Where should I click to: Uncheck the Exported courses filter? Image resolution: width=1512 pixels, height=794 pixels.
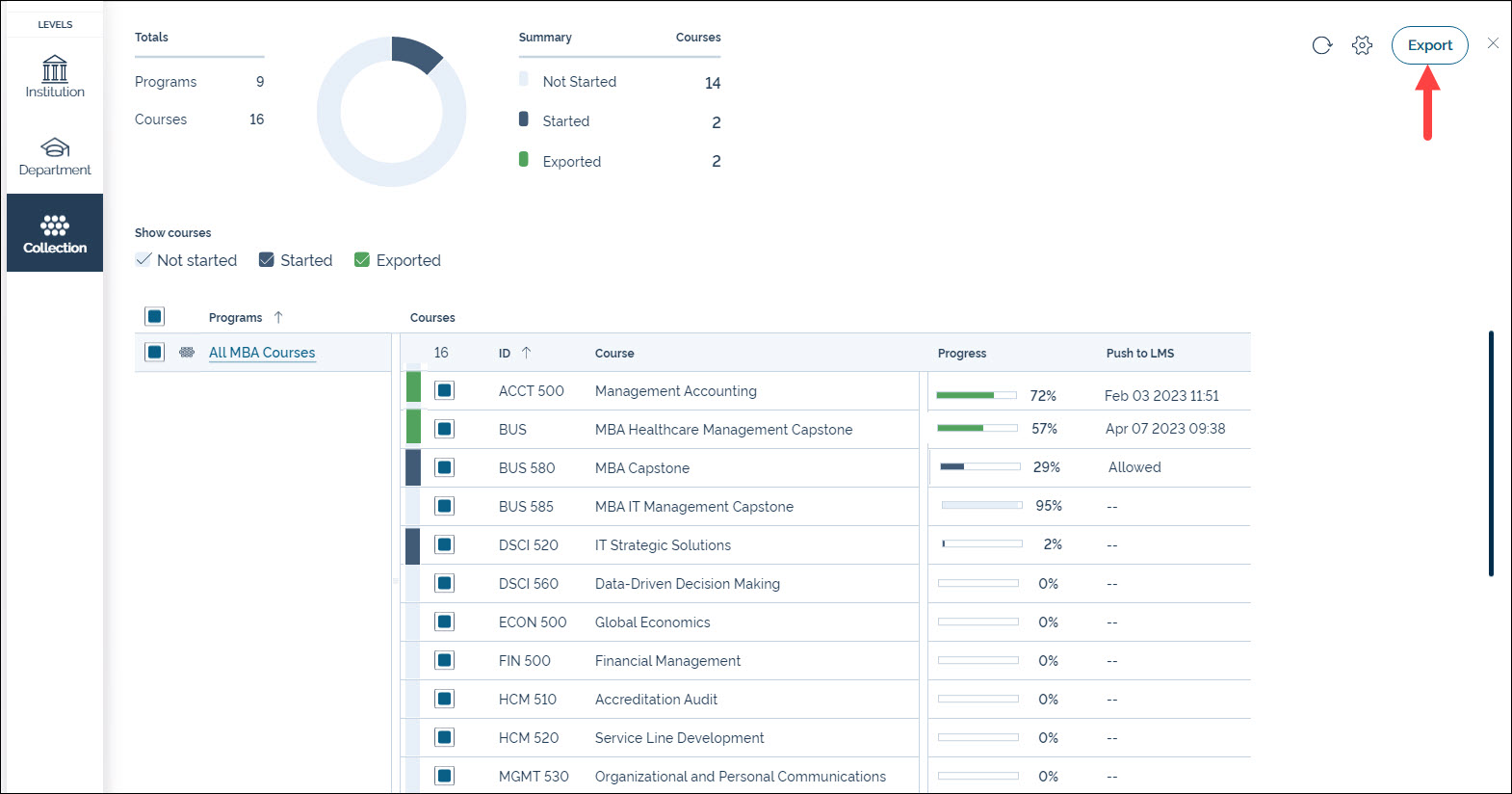(x=362, y=260)
